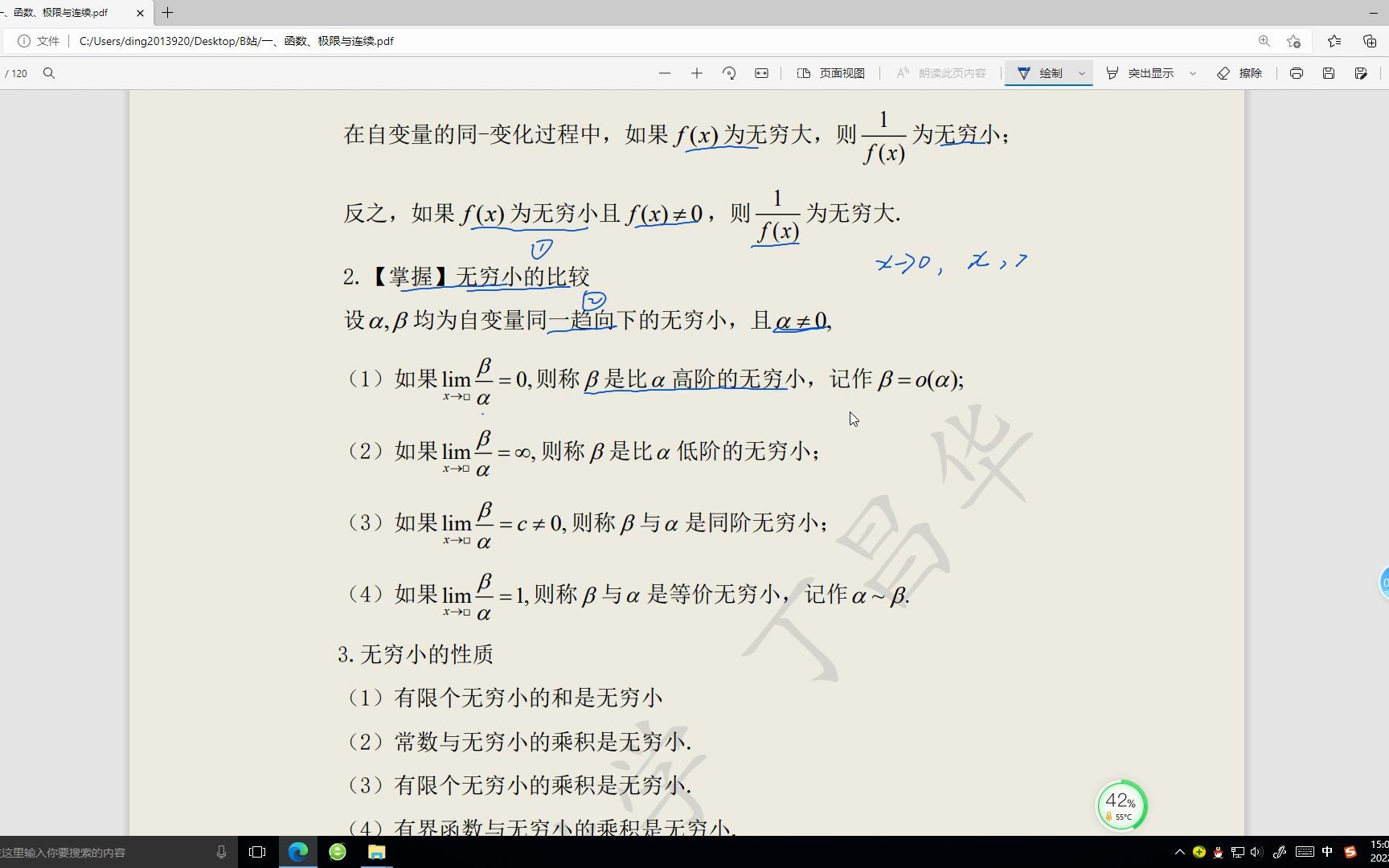Open search within the PDF document
The height and width of the screenshot is (868, 1389).
point(49,73)
